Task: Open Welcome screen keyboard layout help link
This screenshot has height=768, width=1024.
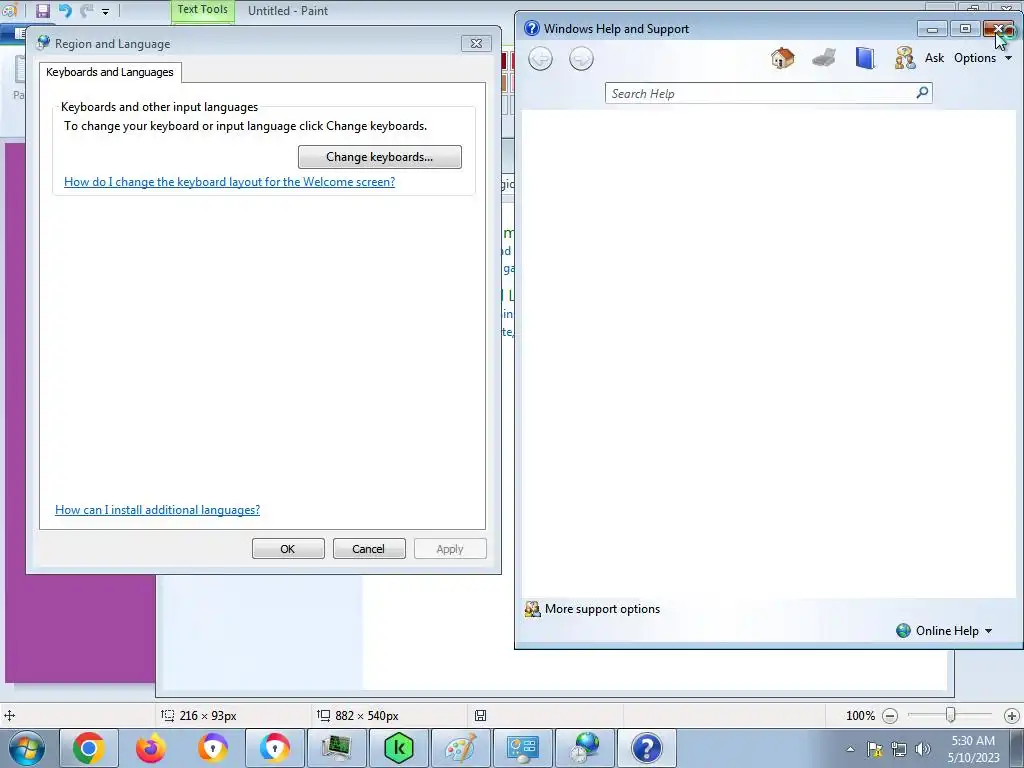Action: pyautogui.click(x=229, y=182)
